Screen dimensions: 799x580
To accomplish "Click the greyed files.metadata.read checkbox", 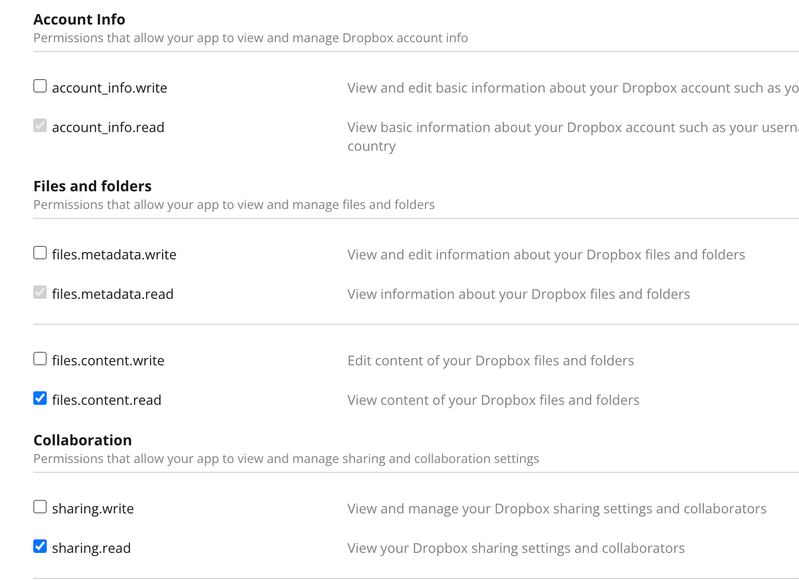I will [x=40, y=293].
